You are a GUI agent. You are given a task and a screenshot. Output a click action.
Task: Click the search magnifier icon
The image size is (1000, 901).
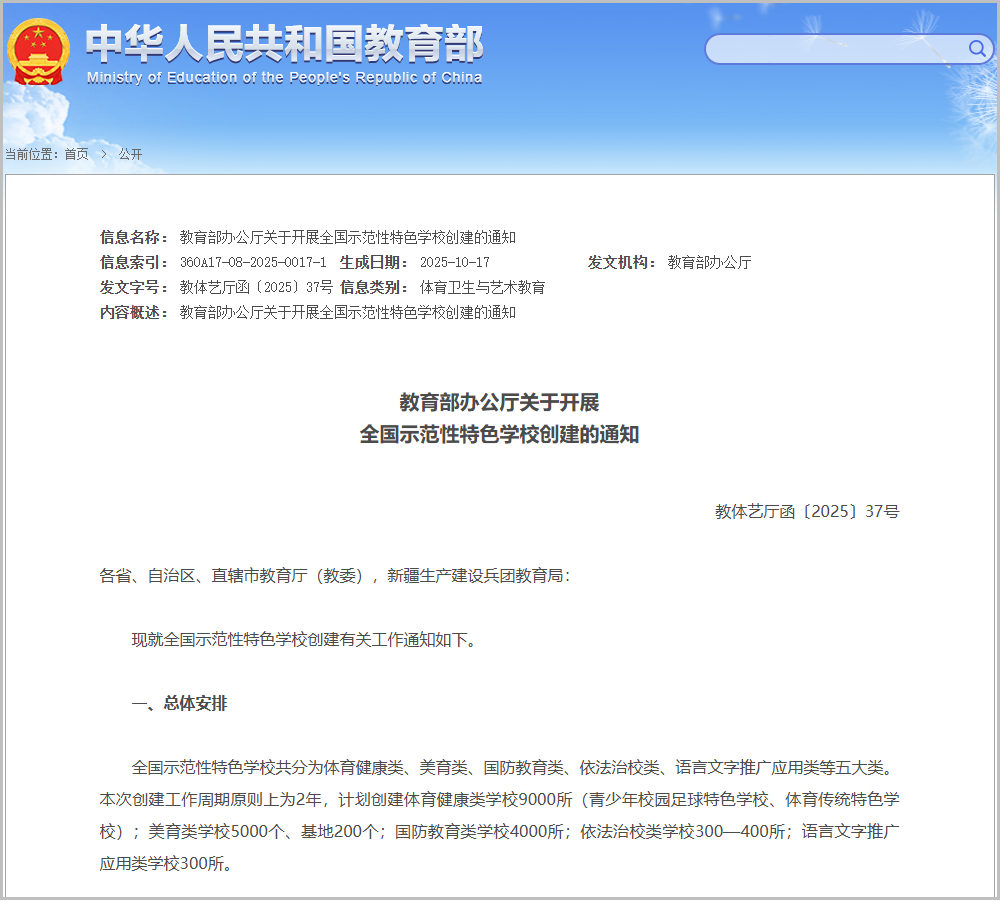977,48
